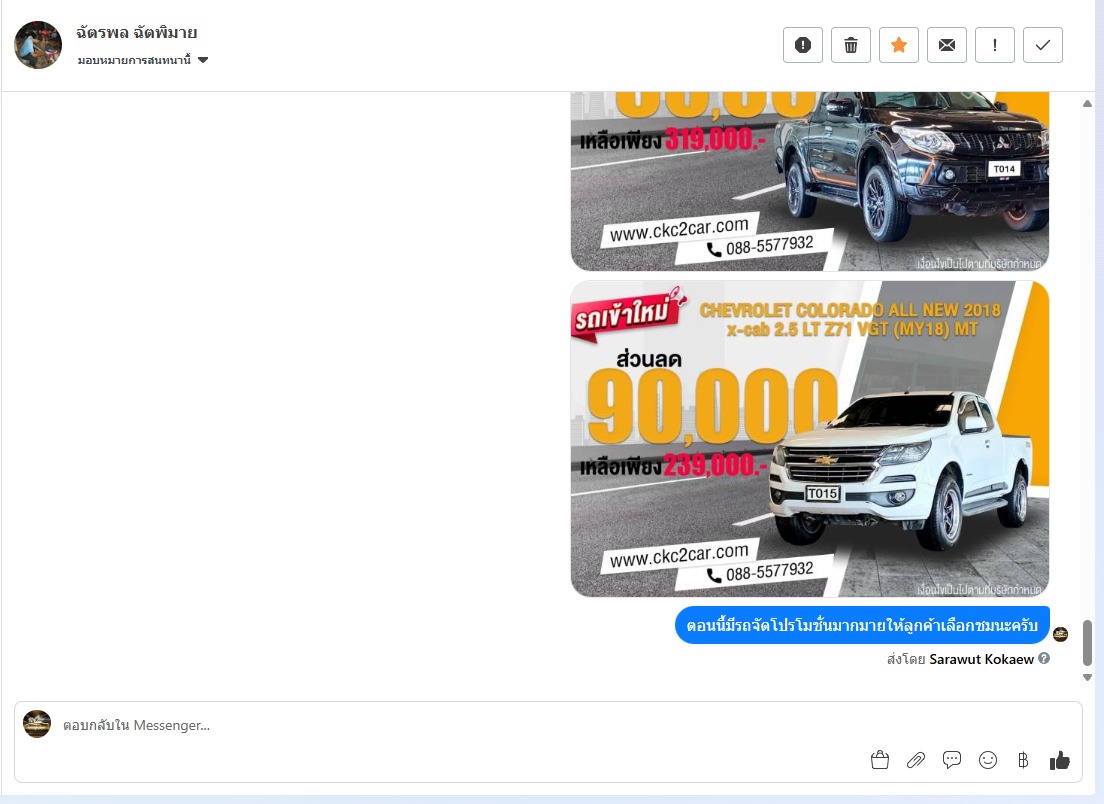Click scrollbar up arrow in chat
1104x804 pixels.
[1087, 103]
